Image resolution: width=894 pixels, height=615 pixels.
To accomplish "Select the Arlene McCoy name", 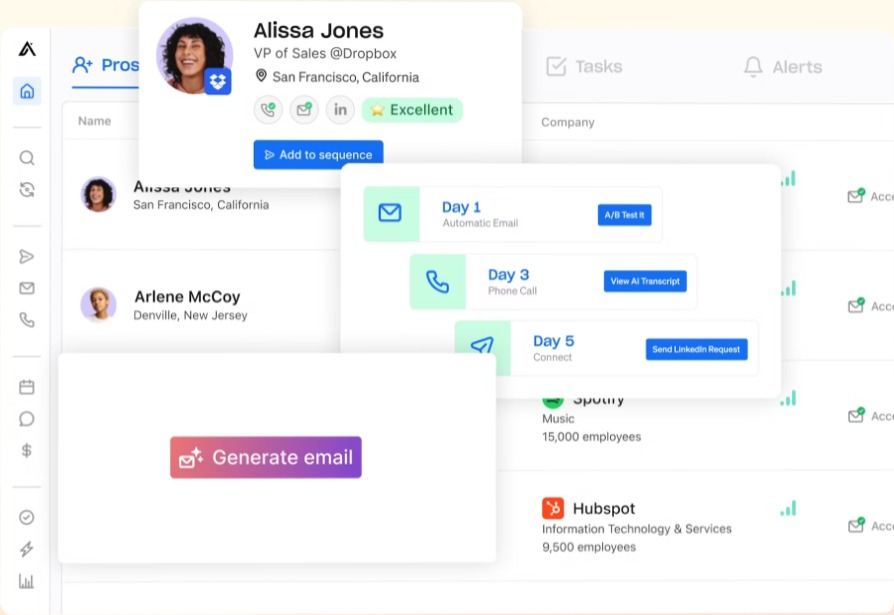I will click(187, 296).
